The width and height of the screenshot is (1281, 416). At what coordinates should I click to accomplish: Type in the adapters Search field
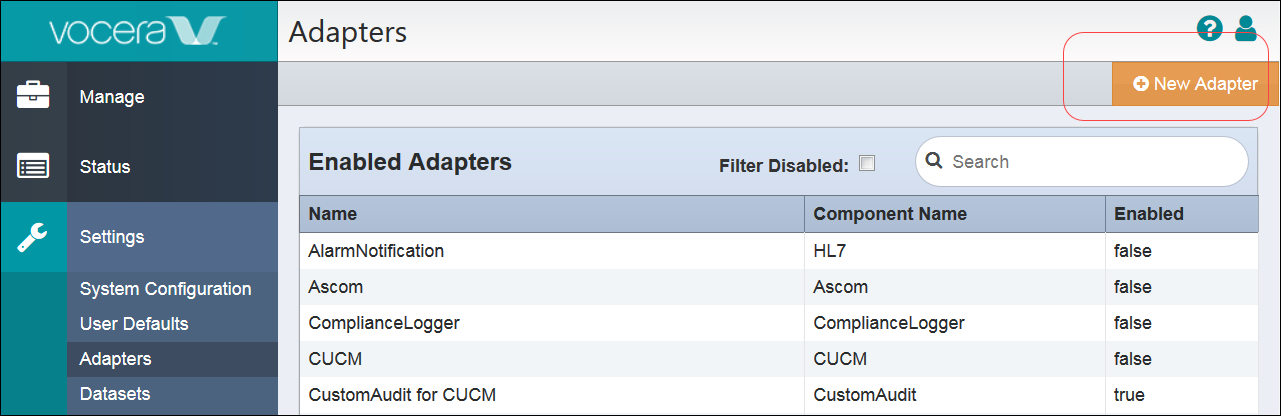click(x=1090, y=162)
